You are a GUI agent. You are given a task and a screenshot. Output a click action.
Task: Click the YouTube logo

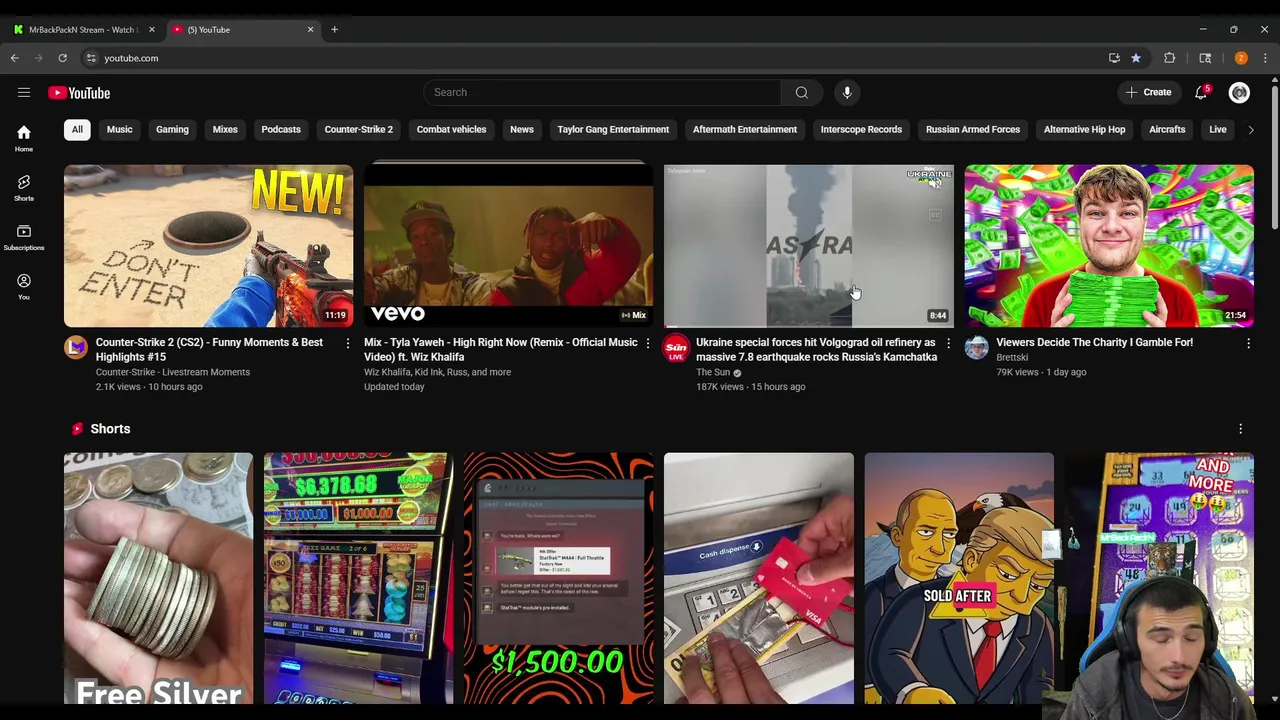pos(79,93)
